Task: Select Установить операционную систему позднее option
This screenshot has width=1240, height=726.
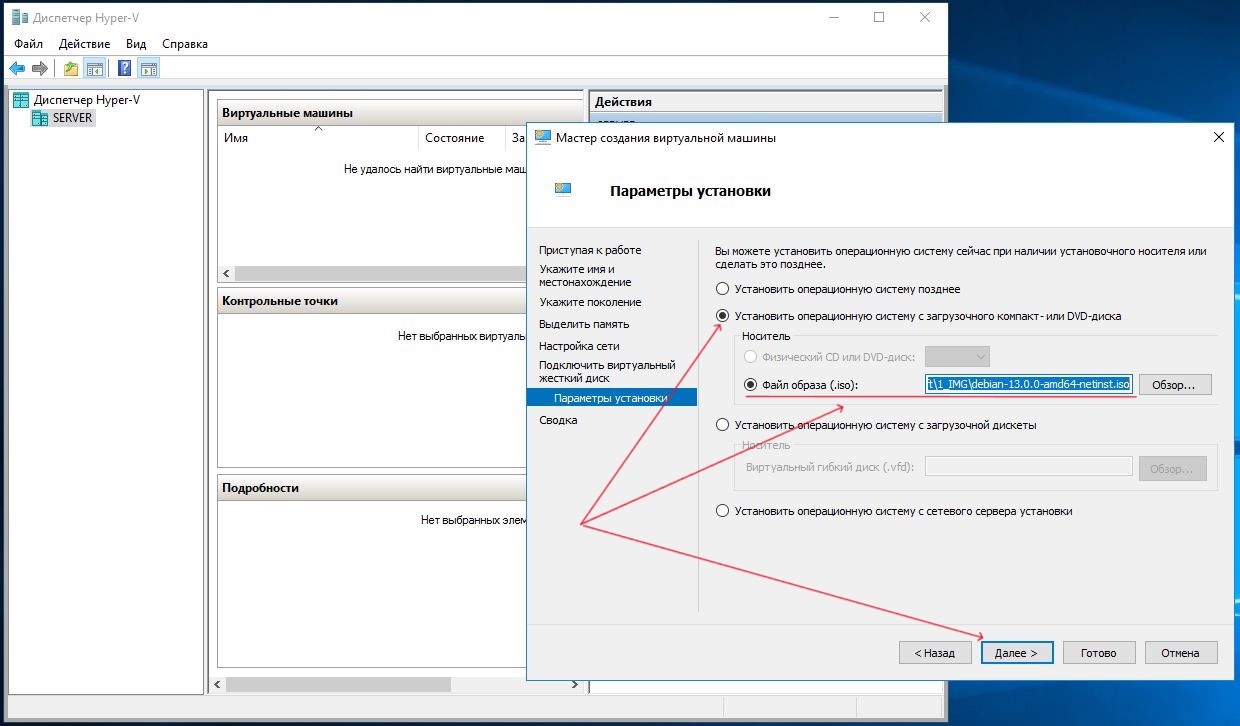Action: point(722,289)
